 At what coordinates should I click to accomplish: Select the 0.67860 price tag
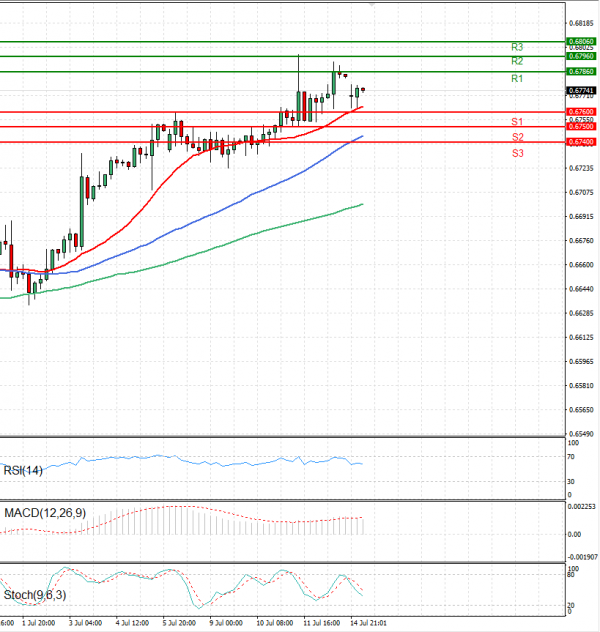tap(581, 71)
